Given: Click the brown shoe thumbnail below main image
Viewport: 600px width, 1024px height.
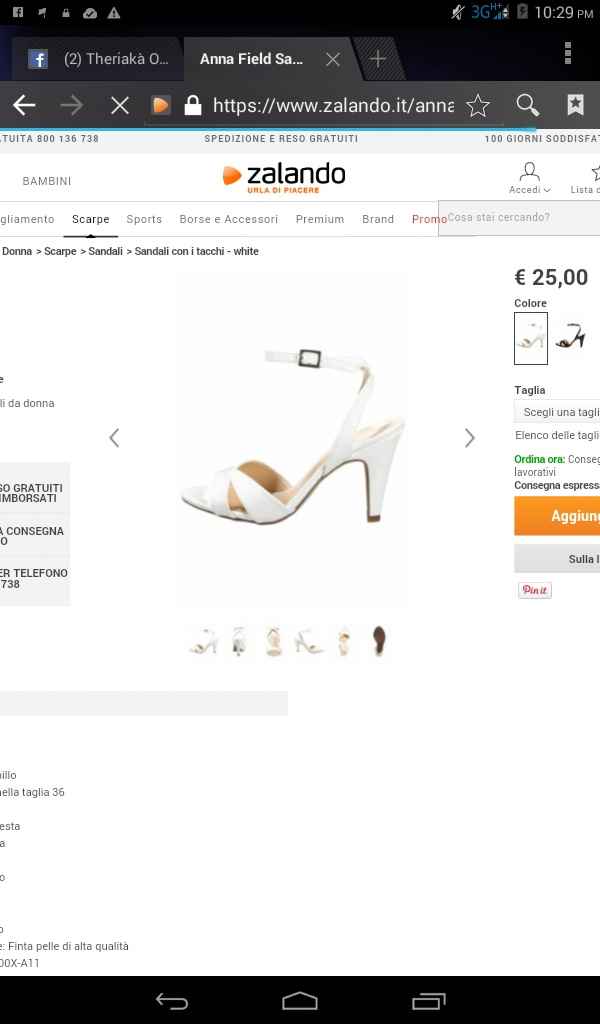Looking at the screenshot, I should (378, 640).
